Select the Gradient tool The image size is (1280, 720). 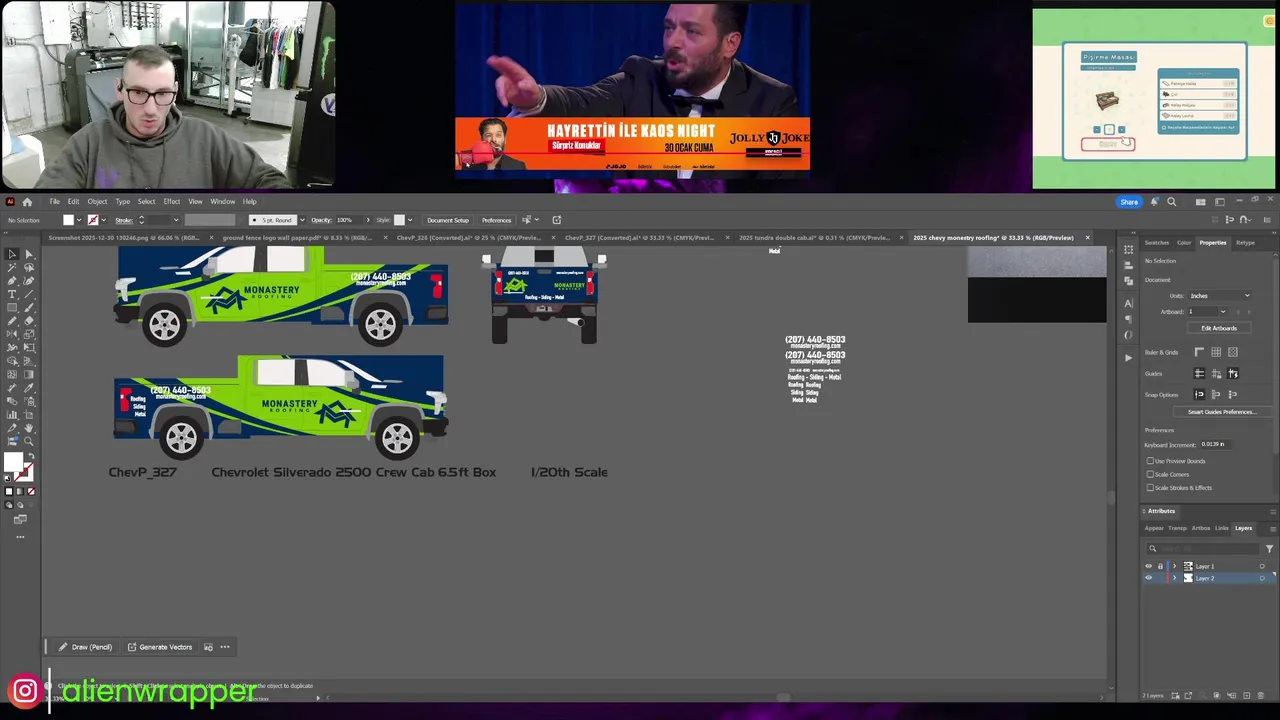click(x=28, y=374)
